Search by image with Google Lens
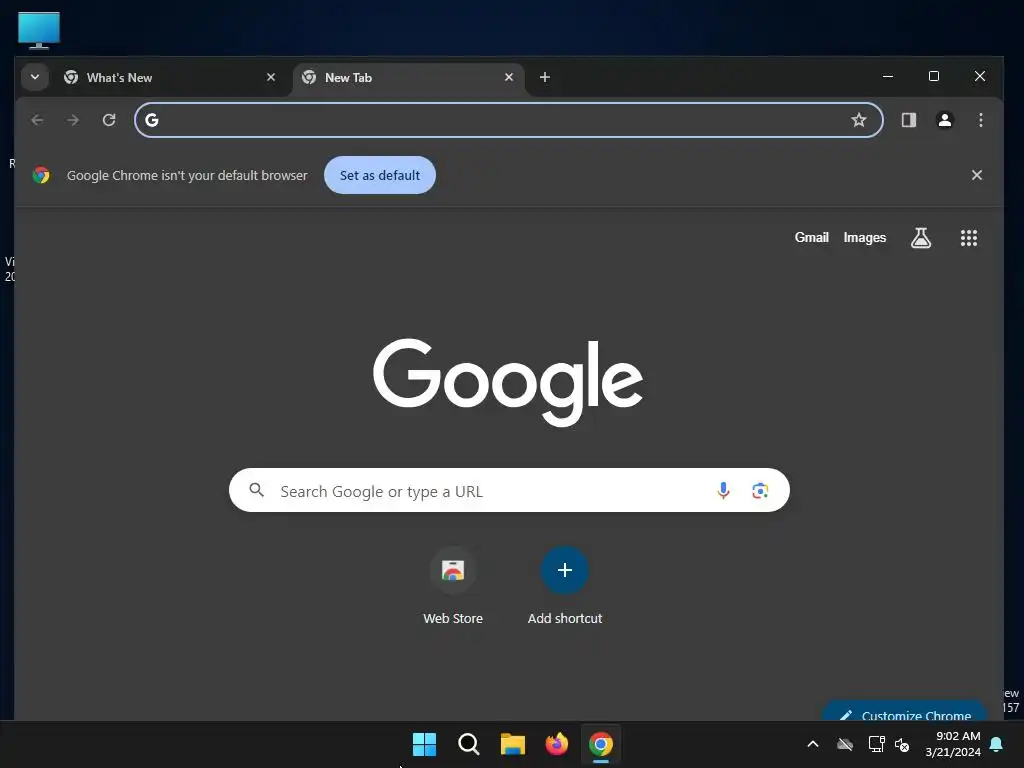The image size is (1024, 768). click(x=760, y=490)
